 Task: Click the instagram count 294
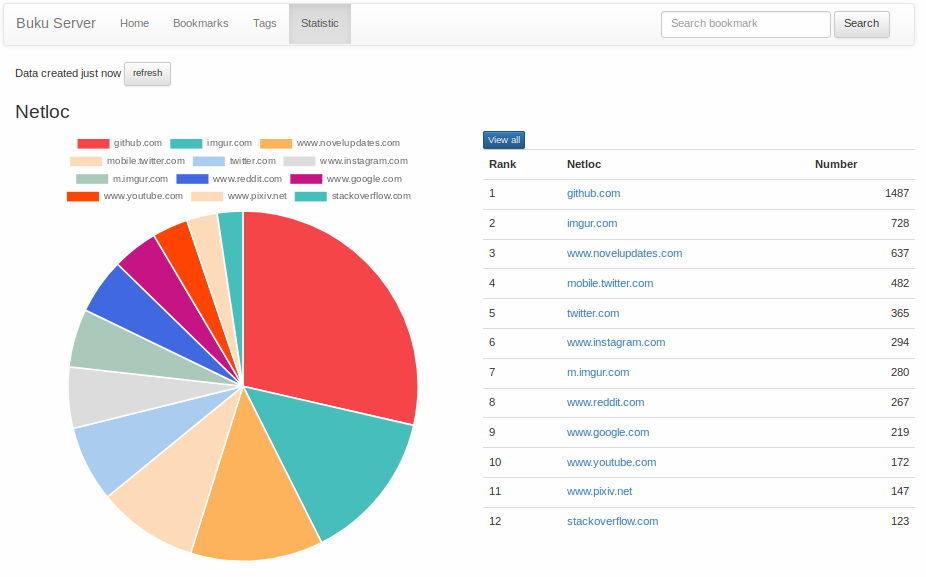900,342
